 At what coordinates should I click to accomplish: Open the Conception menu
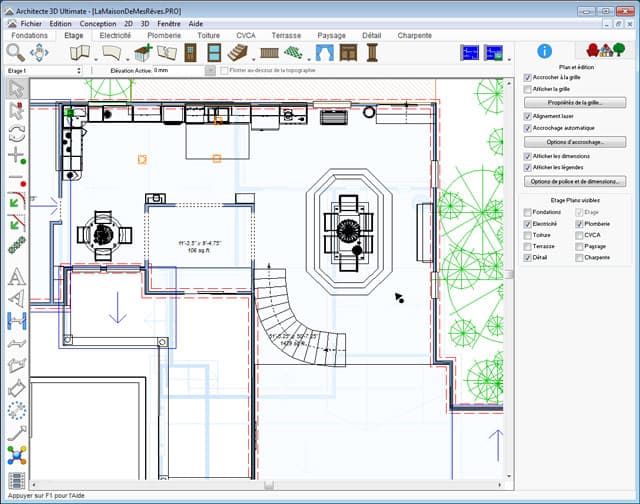click(98, 24)
